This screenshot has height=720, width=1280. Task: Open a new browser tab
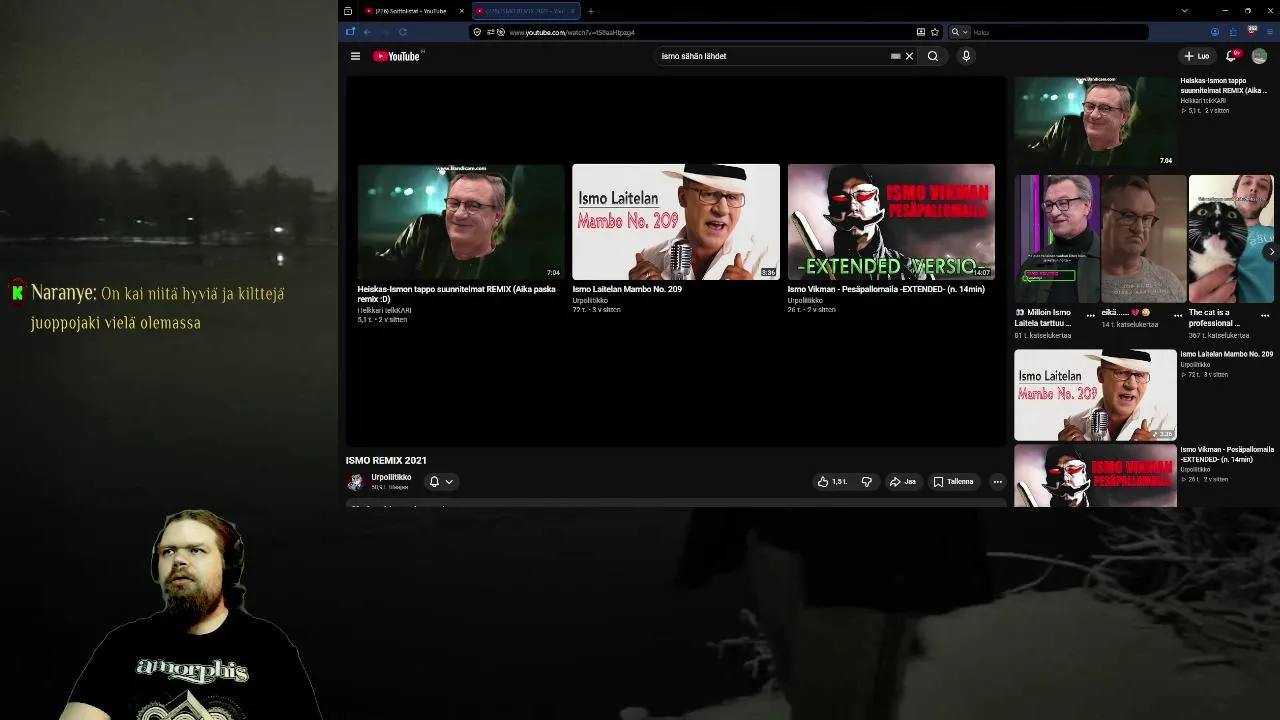(x=591, y=11)
